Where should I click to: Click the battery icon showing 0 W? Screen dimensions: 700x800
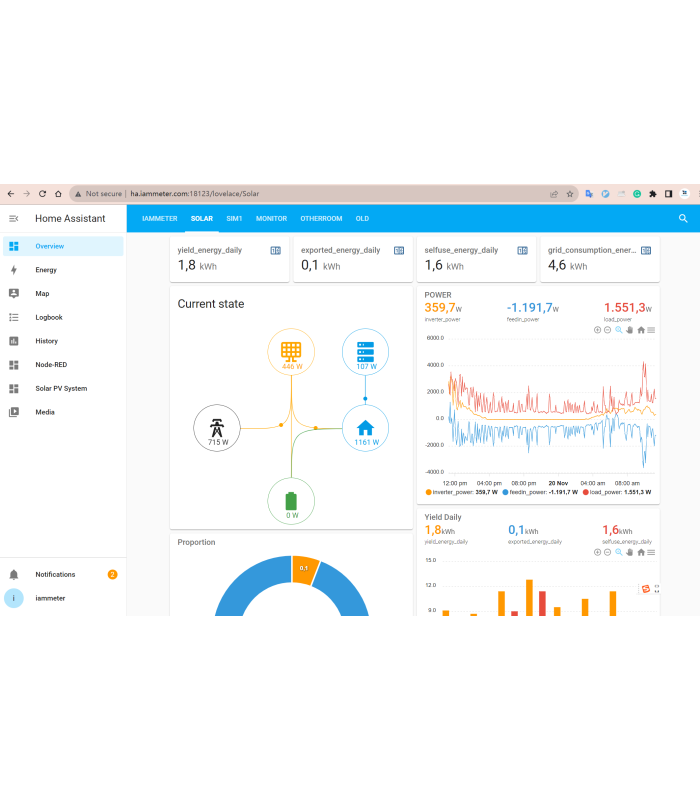coord(291,501)
